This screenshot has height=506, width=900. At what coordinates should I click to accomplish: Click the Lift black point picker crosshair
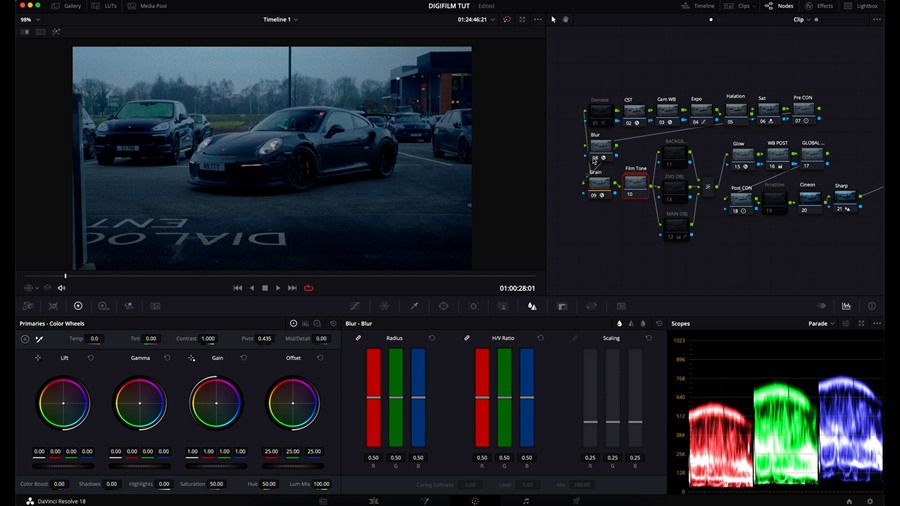coord(38,358)
